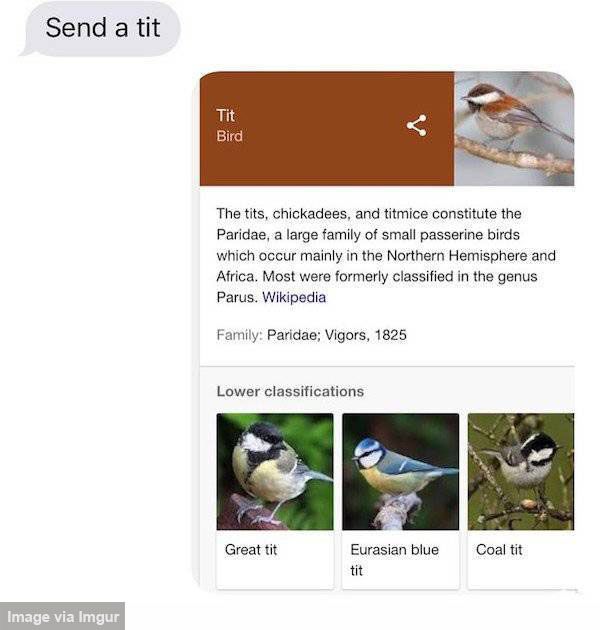Click the chickadee header photo
The width and height of the screenshot is (600, 630).
click(514, 129)
